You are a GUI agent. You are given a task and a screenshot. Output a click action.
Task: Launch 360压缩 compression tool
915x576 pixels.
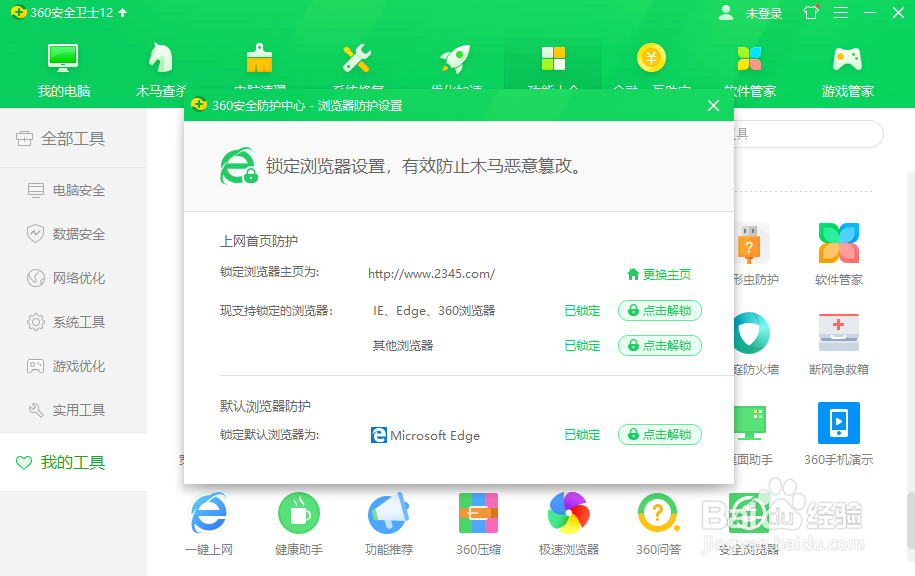coord(478,513)
